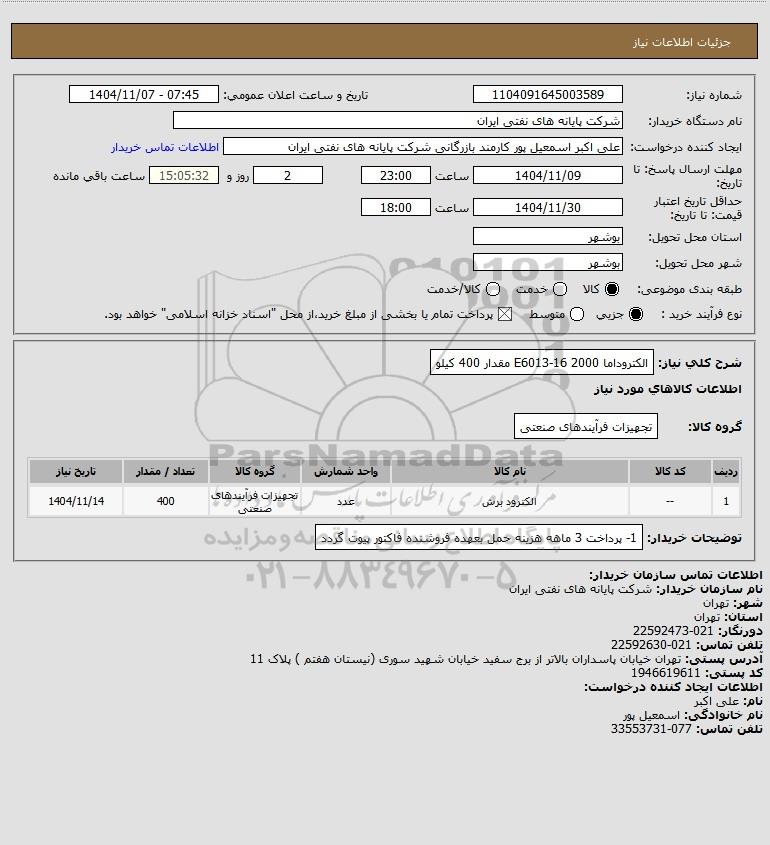The height and width of the screenshot is (845, 770).
Task: Open the اطلاعات تماس خریدار link
Action: 165,147
